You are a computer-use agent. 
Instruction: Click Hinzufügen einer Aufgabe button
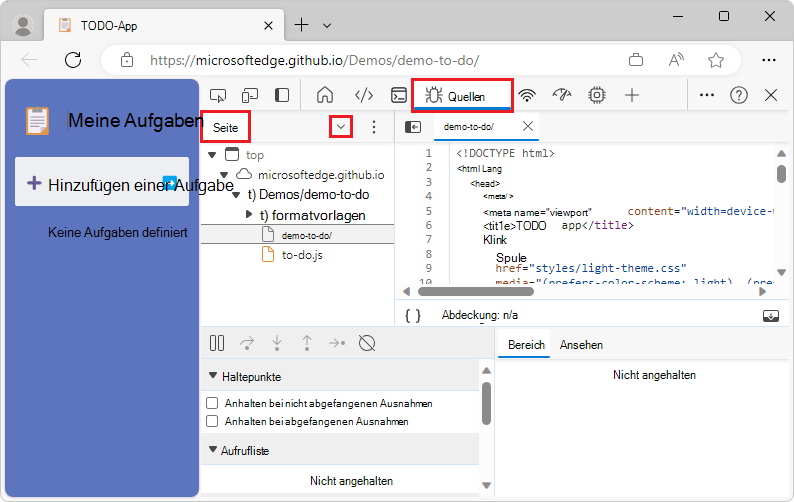(102, 183)
